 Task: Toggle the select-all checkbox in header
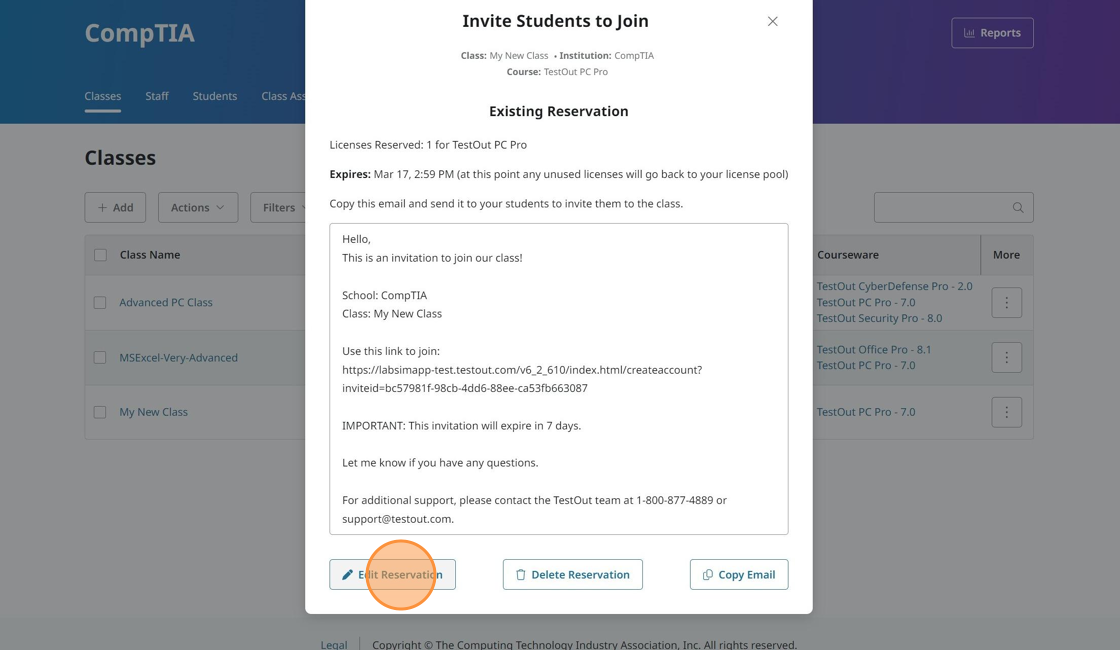click(x=100, y=255)
